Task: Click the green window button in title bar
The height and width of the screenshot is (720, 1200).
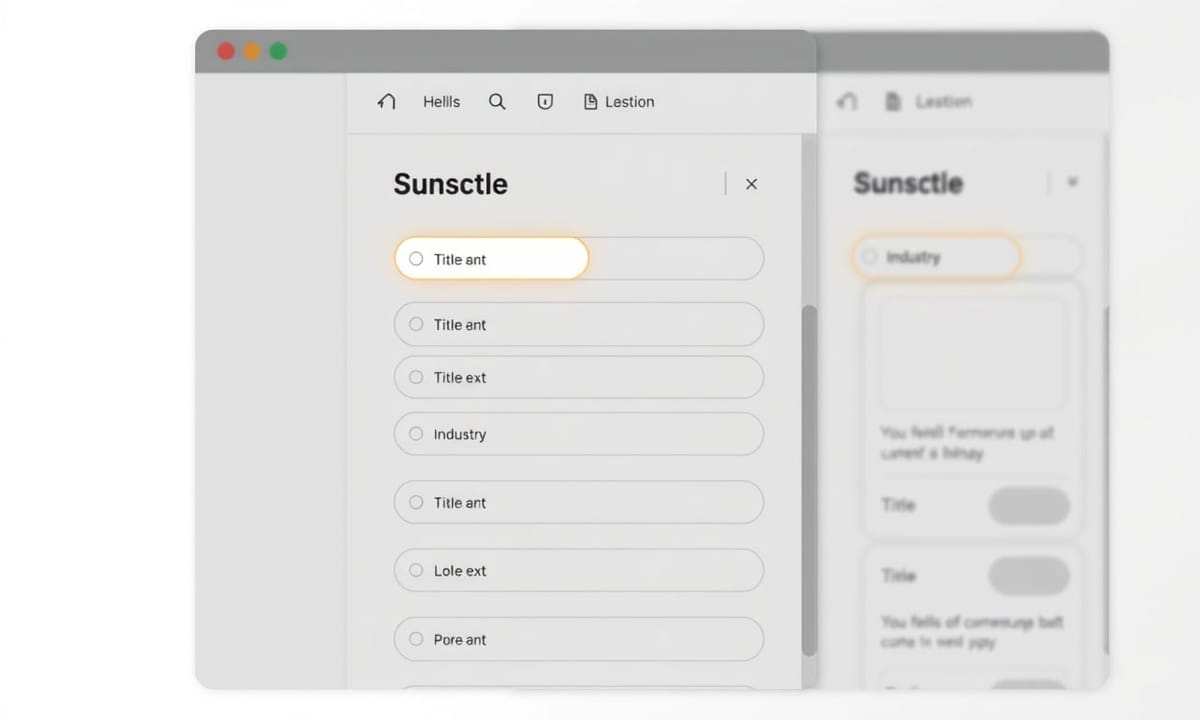Action: 278,51
